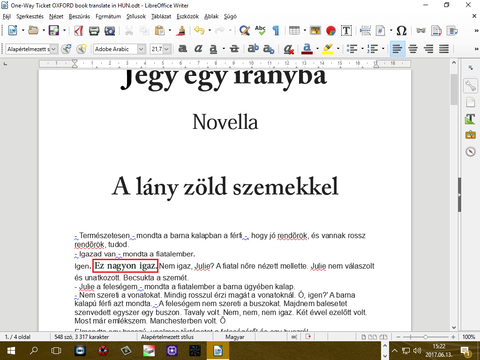The image size is (480, 360).
Task: Open the Táblázat menu
Action: [x=161, y=16]
